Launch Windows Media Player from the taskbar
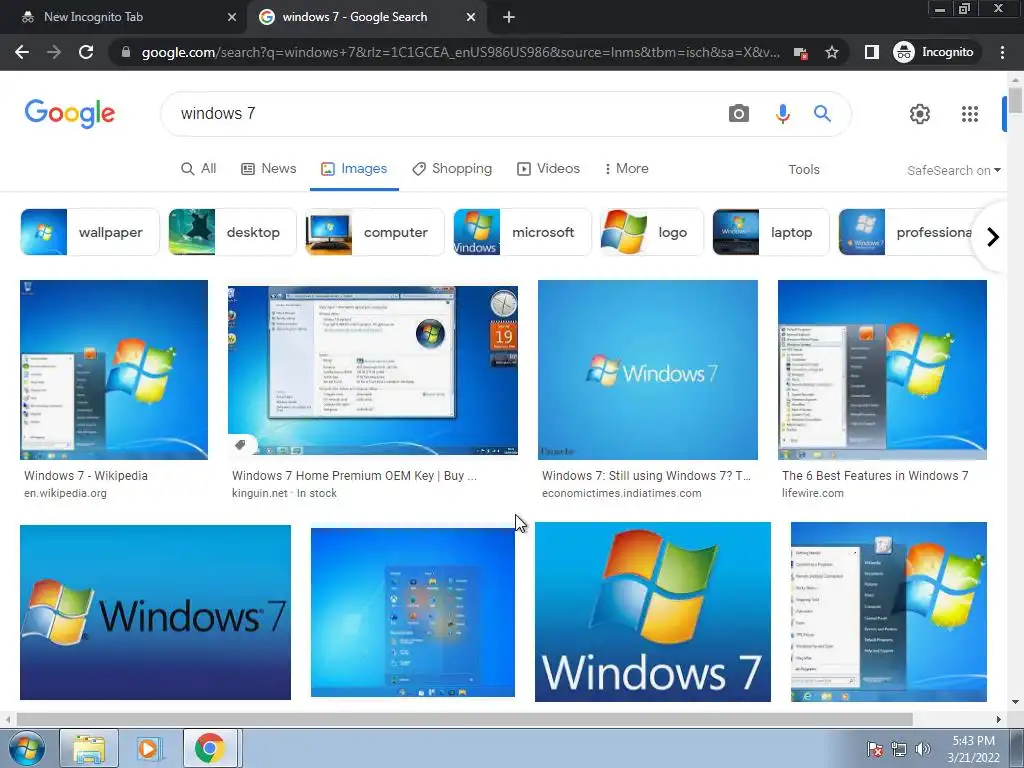This screenshot has width=1024, height=768. click(x=149, y=748)
